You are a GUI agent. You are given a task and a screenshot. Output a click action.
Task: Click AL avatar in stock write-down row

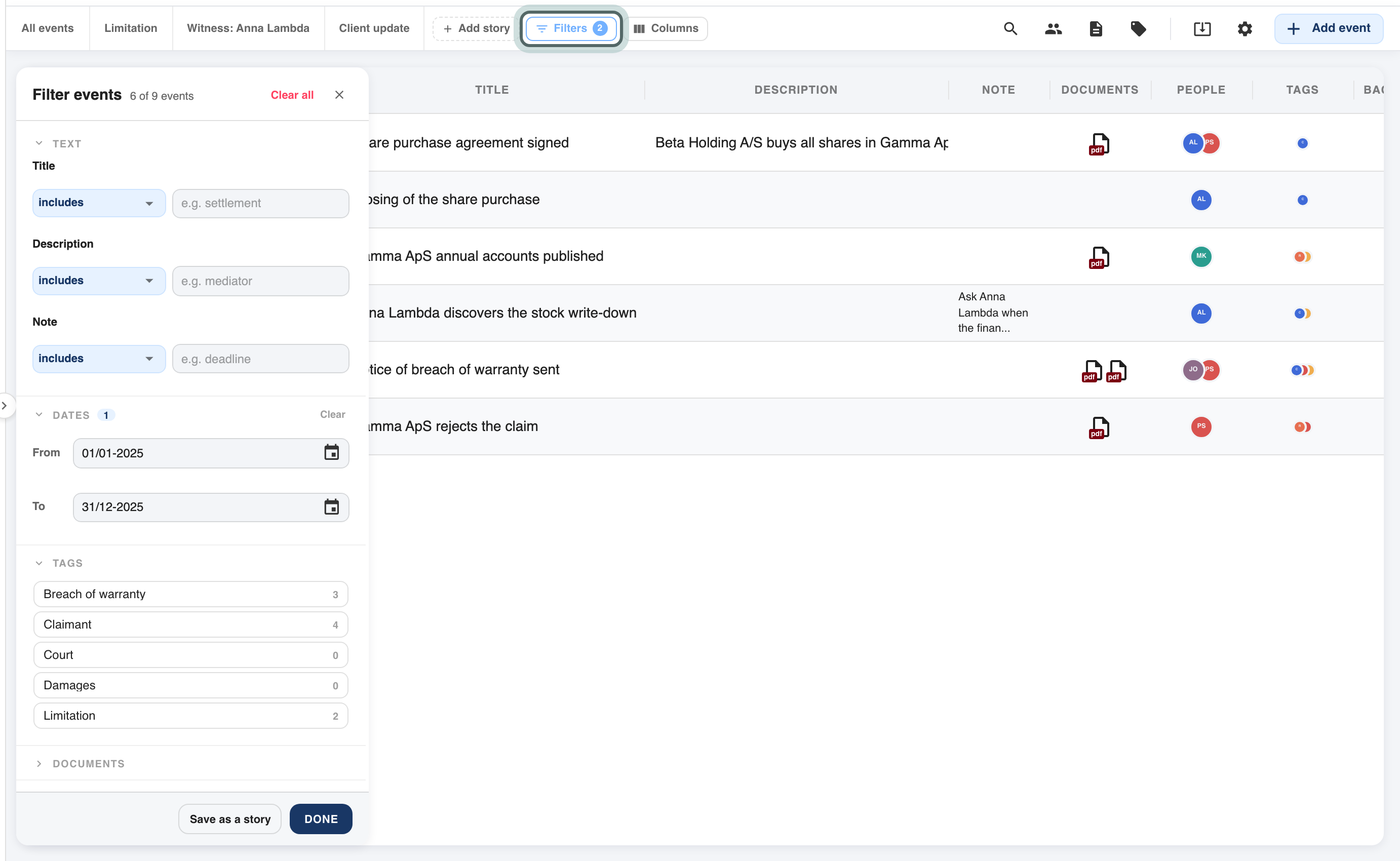(x=1201, y=312)
